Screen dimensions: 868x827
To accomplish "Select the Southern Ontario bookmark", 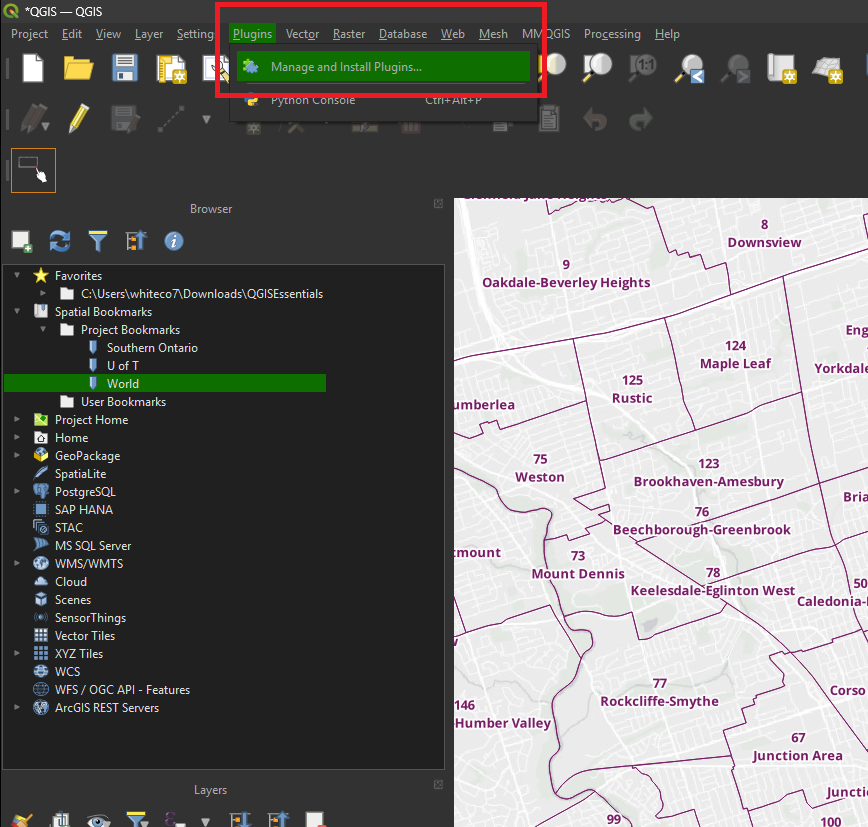I will pos(152,348).
